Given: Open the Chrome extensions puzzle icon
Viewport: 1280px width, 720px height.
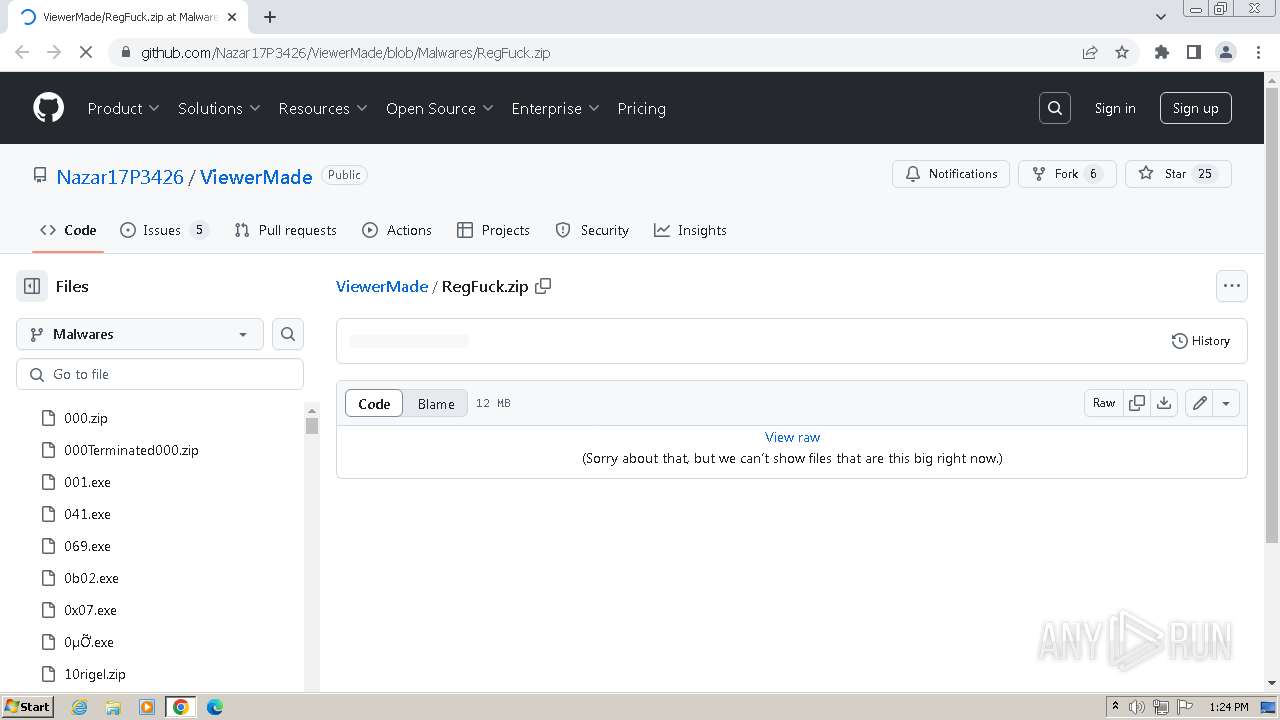Looking at the screenshot, I should pyautogui.click(x=1162, y=52).
